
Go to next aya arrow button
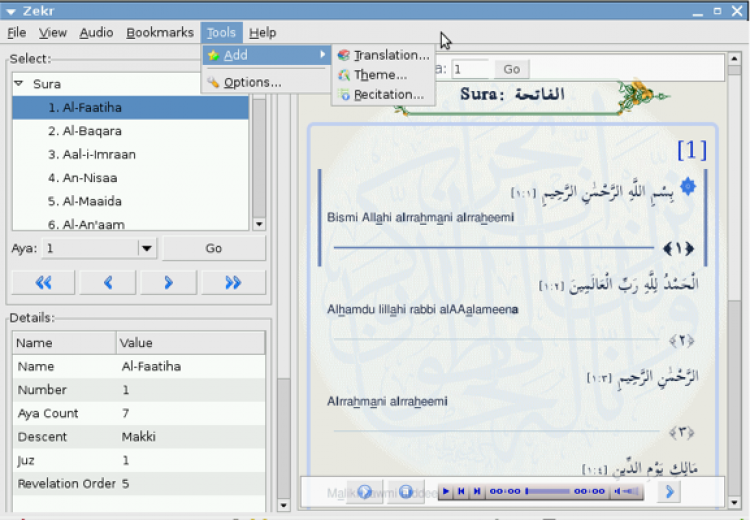click(168, 283)
